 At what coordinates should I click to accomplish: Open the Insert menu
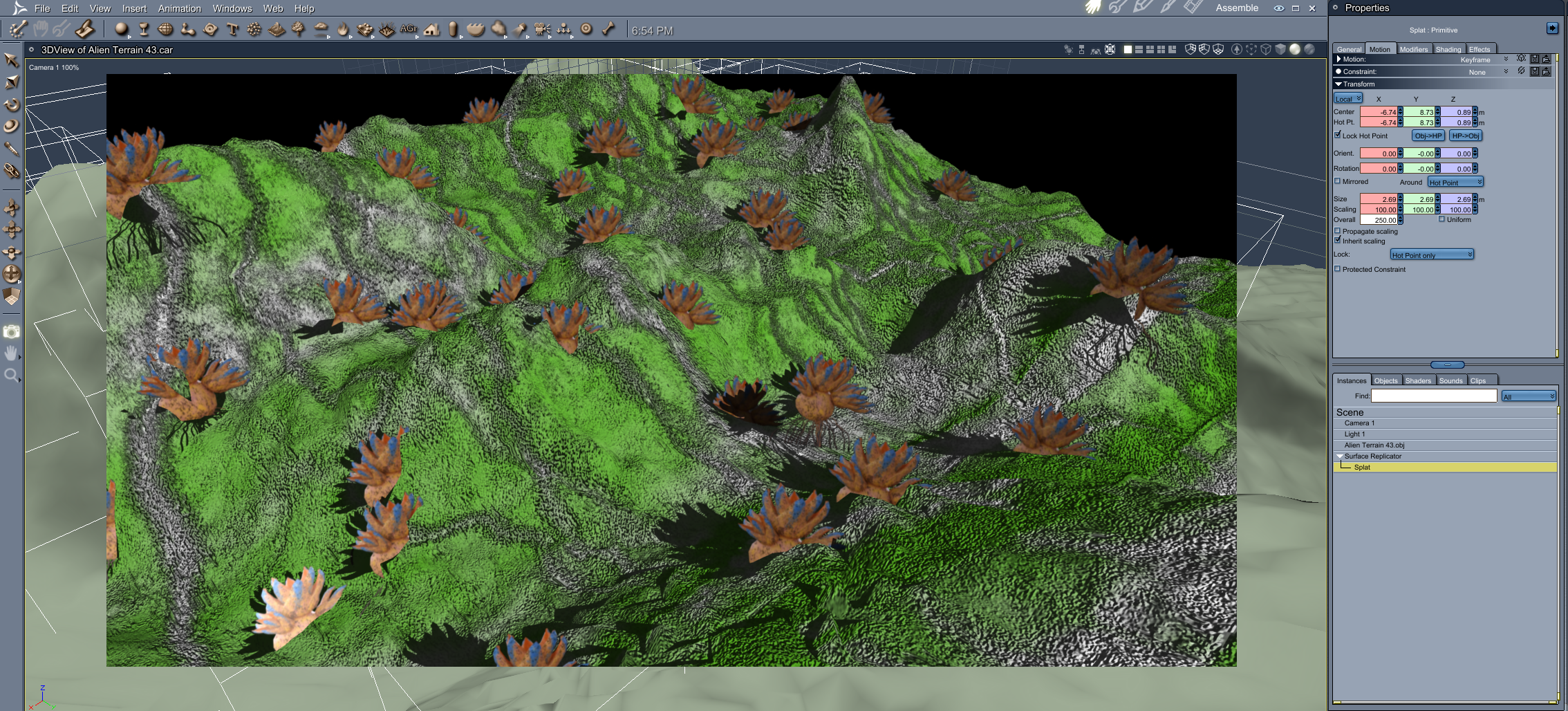[134, 8]
